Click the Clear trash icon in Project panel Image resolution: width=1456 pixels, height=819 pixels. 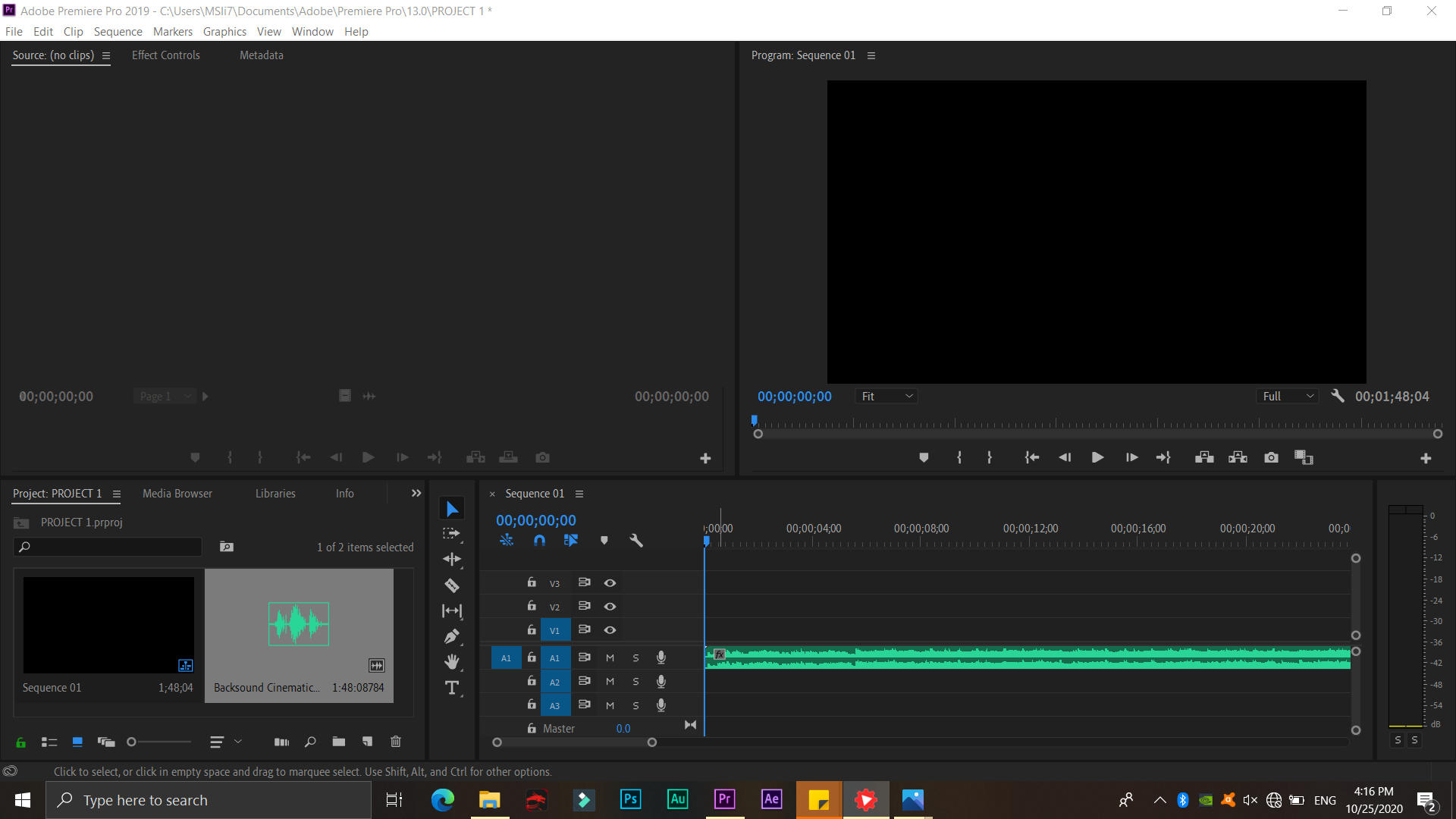[396, 742]
